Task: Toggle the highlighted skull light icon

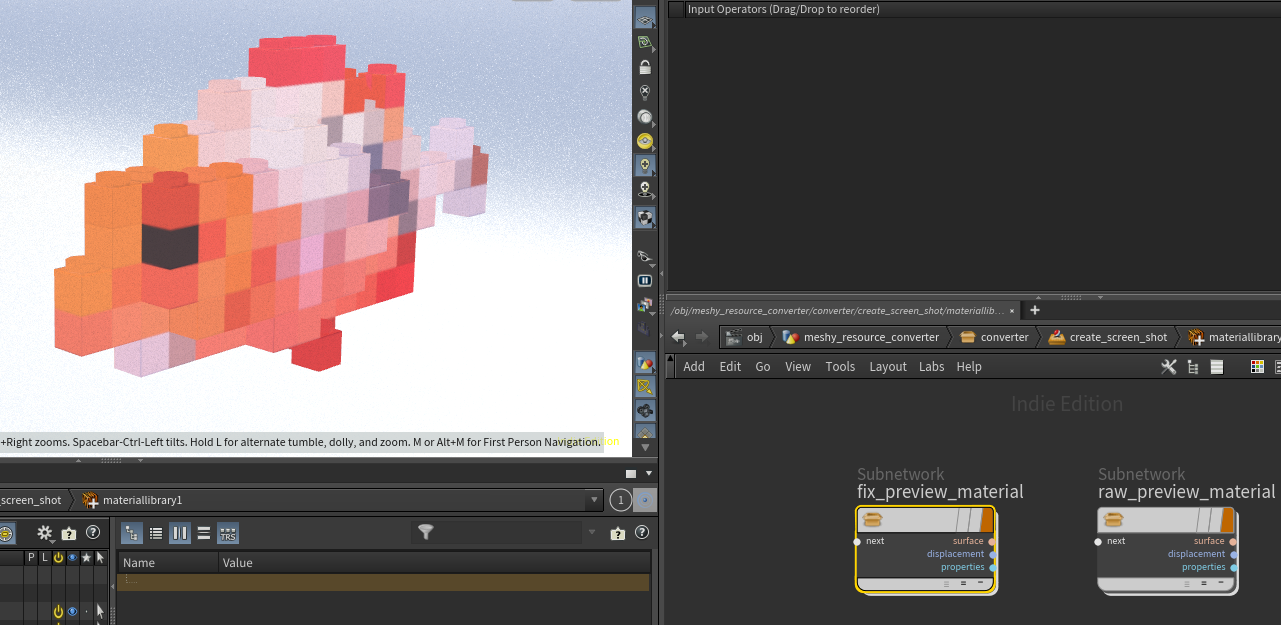Action: (645, 165)
